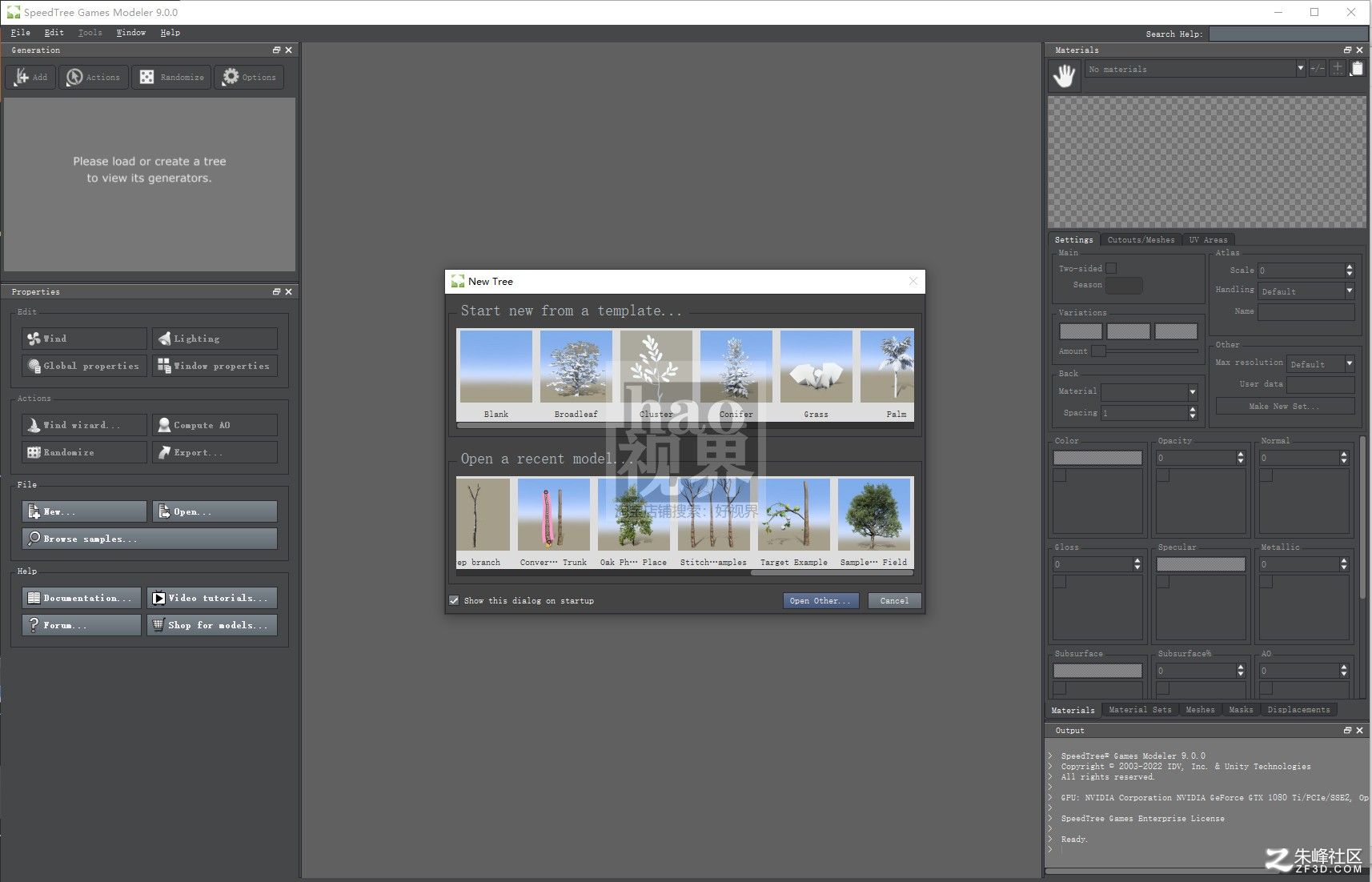This screenshot has width=1372, height=882.
Task: Click the Search Help input field
Action: coord(1288,34)
